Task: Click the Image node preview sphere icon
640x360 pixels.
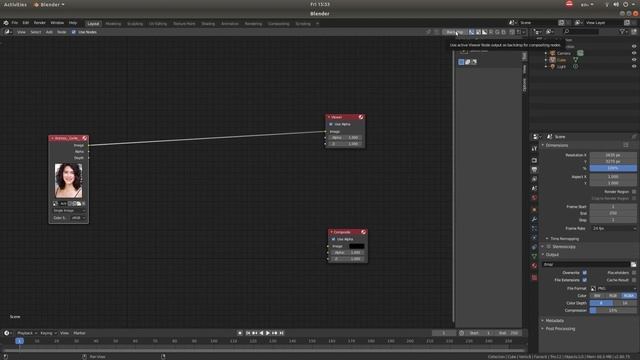Action: 84,138
